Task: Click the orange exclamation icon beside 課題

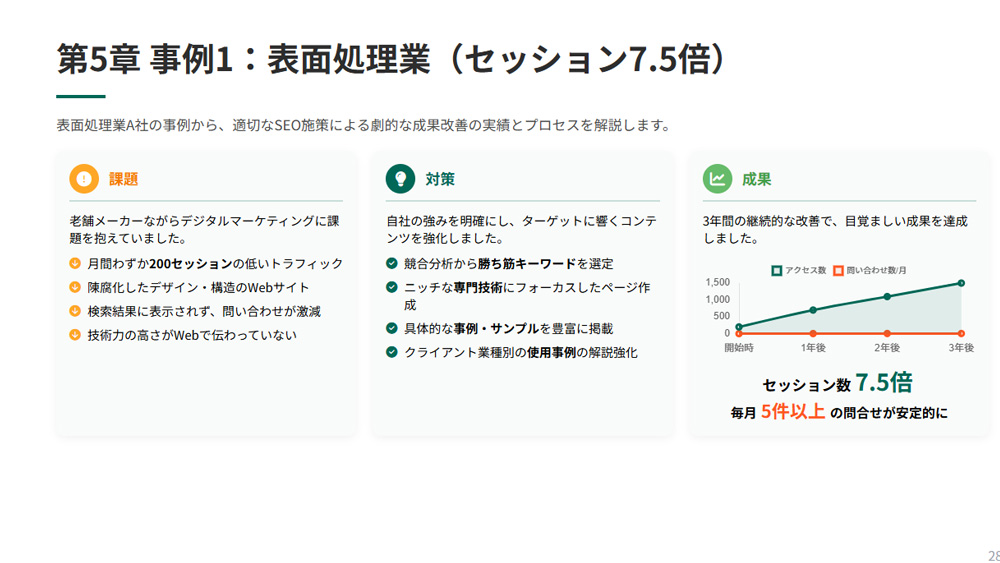Action: tap(84, 179)
